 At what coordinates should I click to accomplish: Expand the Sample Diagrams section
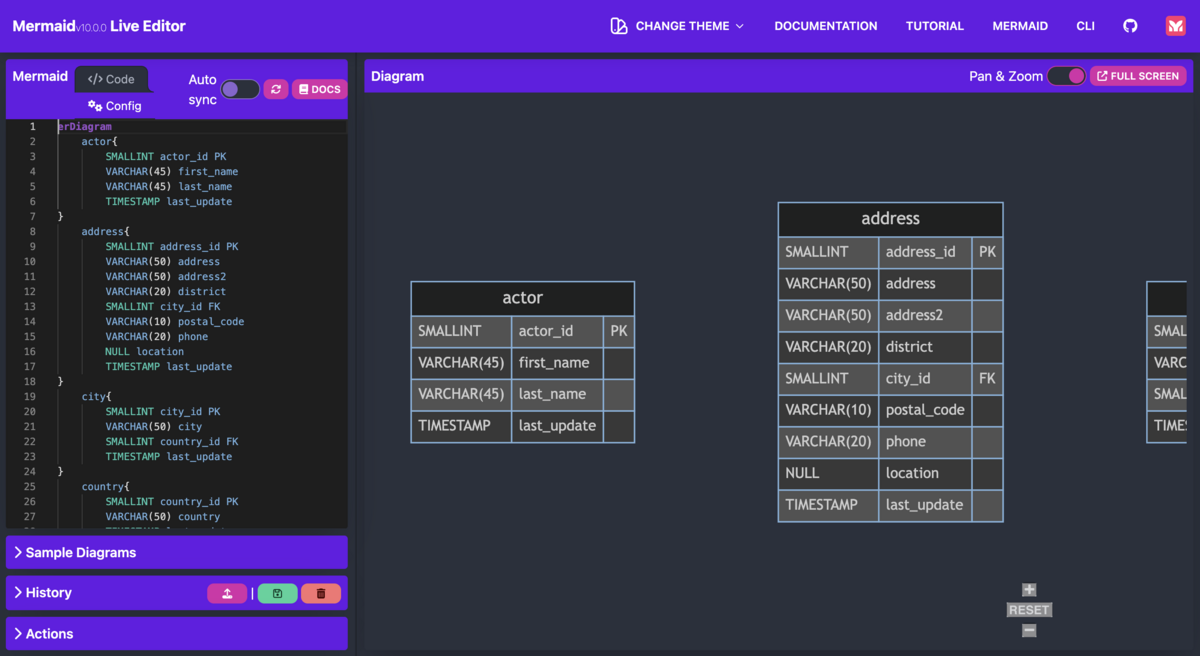[177, 552]
